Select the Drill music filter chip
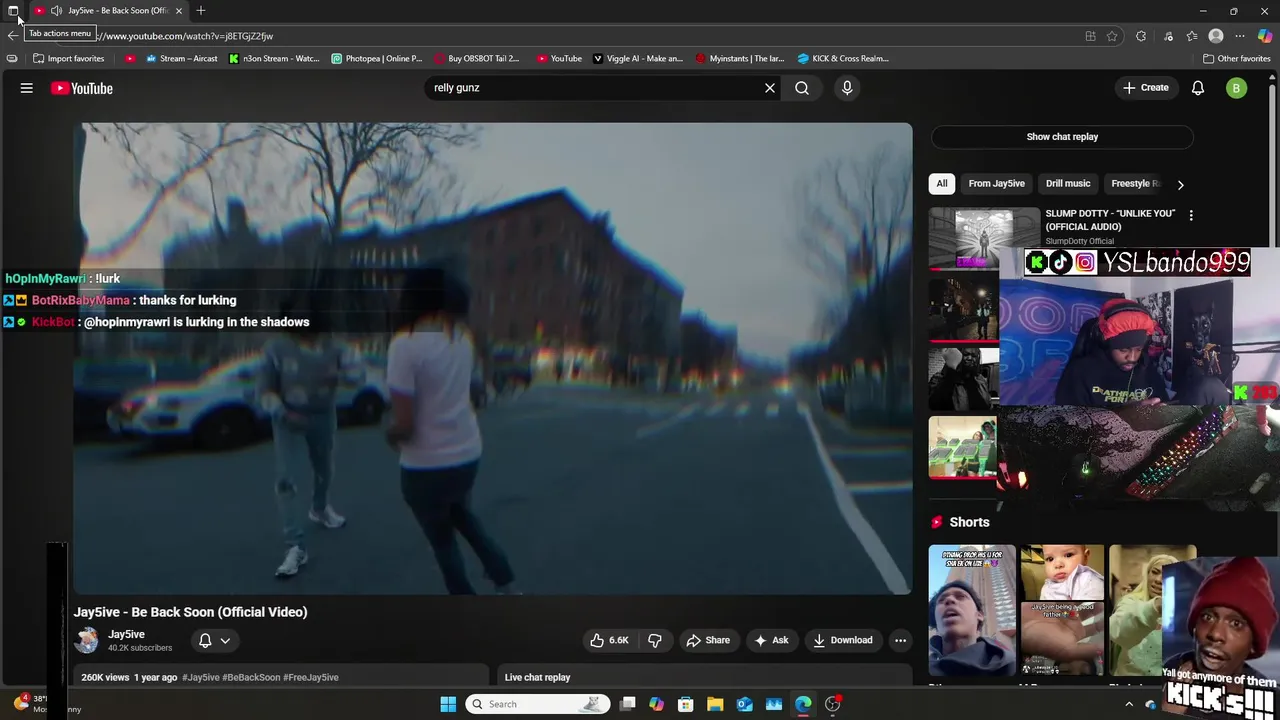The image size is (1280, 720). (x=1067, y=184)
